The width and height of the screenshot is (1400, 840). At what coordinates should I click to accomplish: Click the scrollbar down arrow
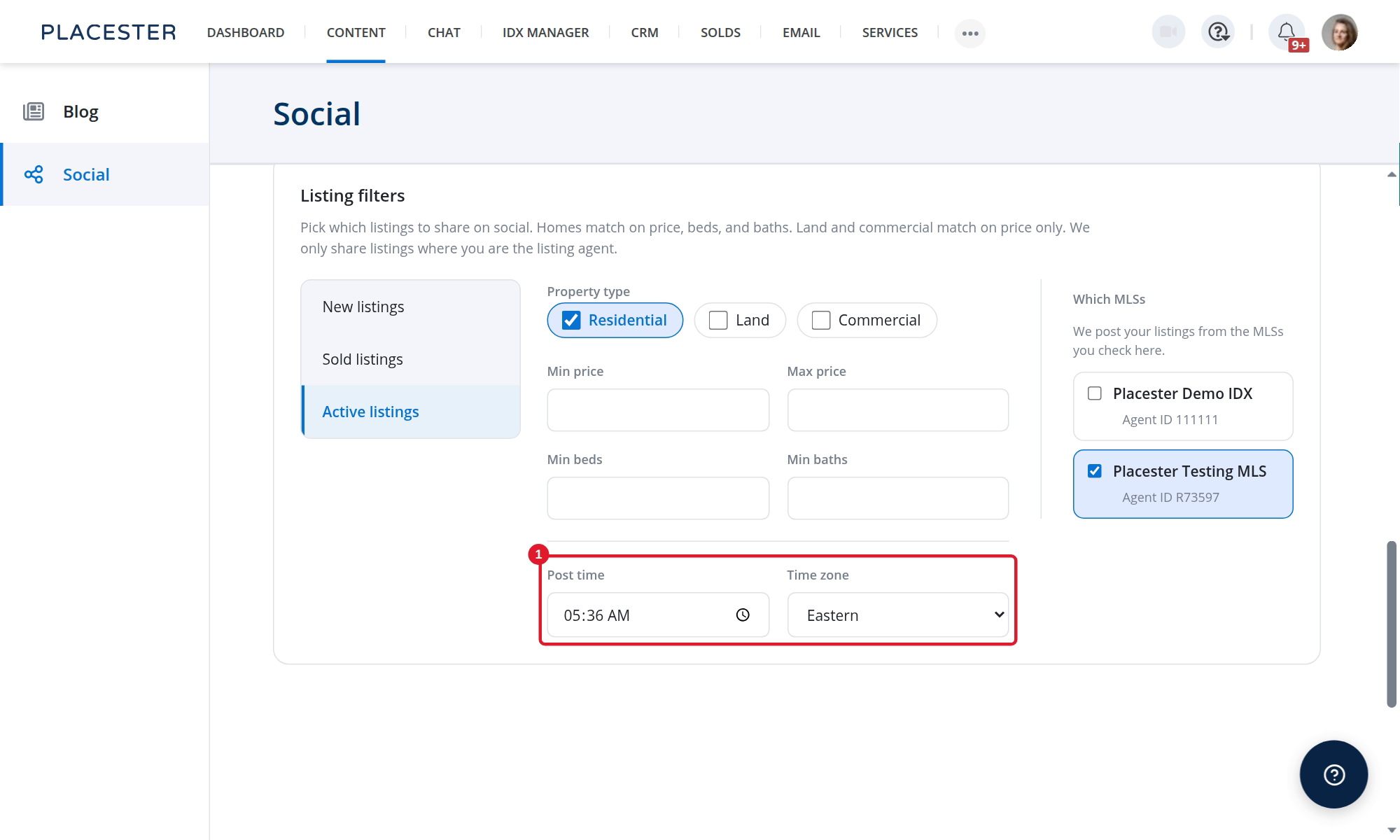1392,830
